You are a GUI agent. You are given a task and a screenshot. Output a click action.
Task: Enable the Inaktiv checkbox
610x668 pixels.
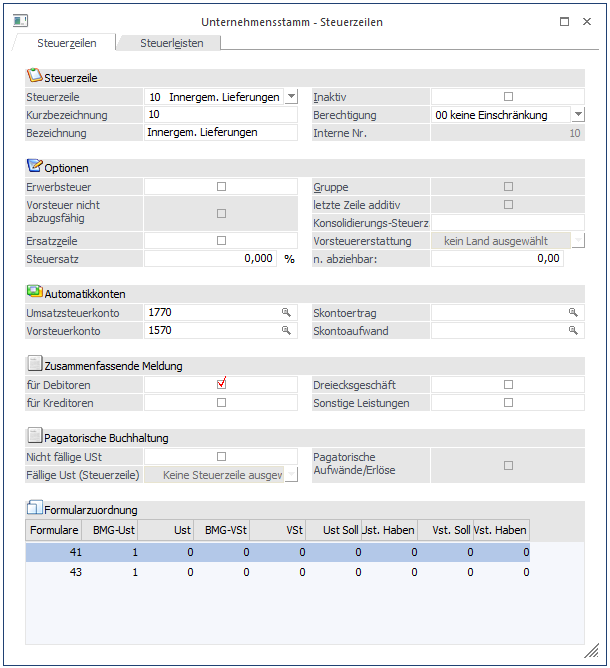click(x=508, y=97)
